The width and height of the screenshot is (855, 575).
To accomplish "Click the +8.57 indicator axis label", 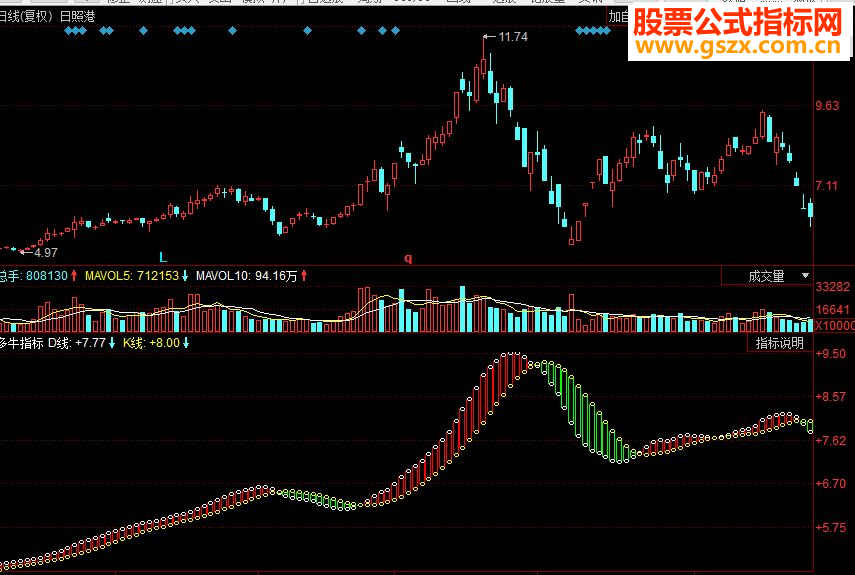I will 830,397.
